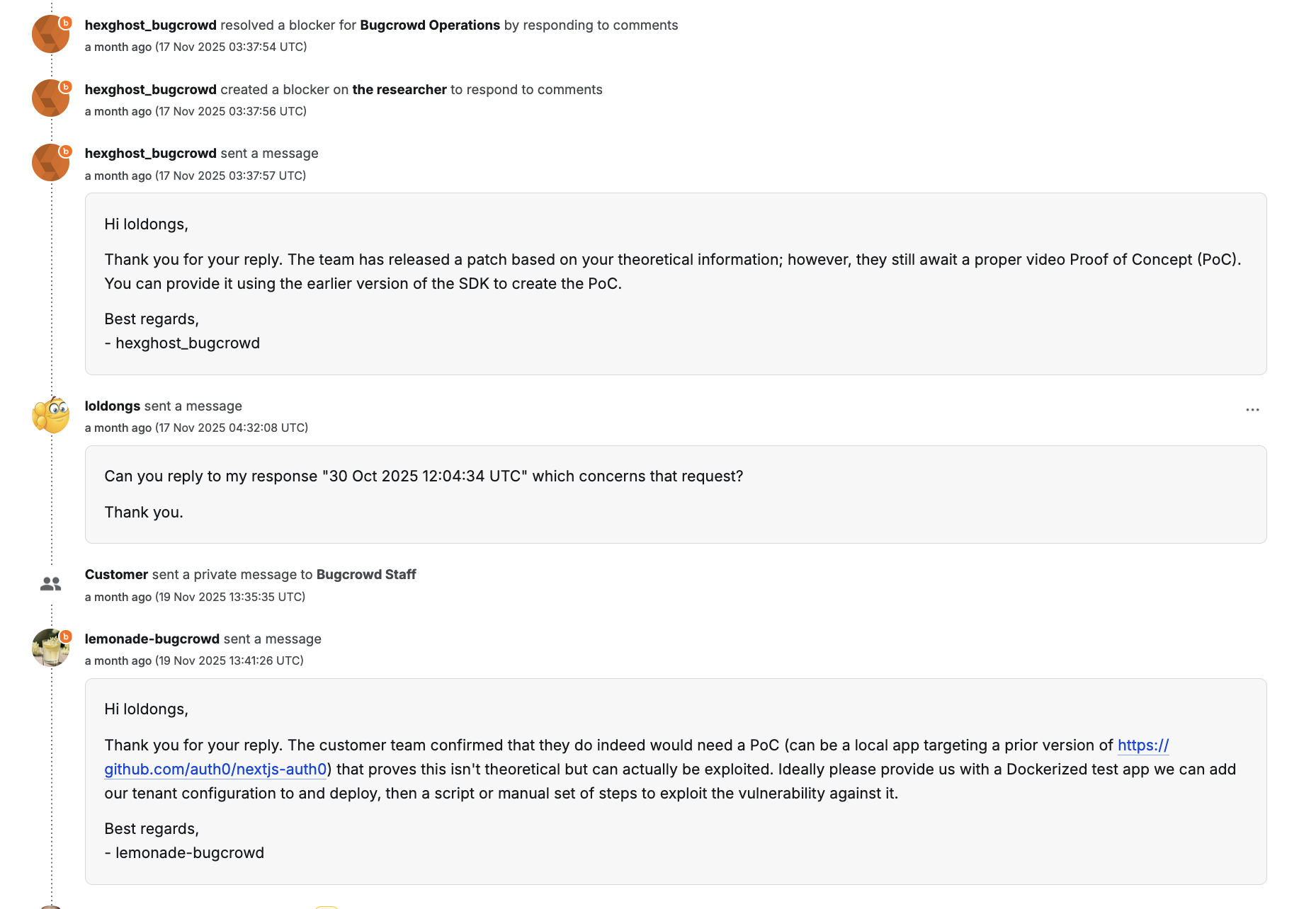Click the timestamp on loldongs' message entry
1316x909 pixels.
pyautogui.click(x=196, y=428)
